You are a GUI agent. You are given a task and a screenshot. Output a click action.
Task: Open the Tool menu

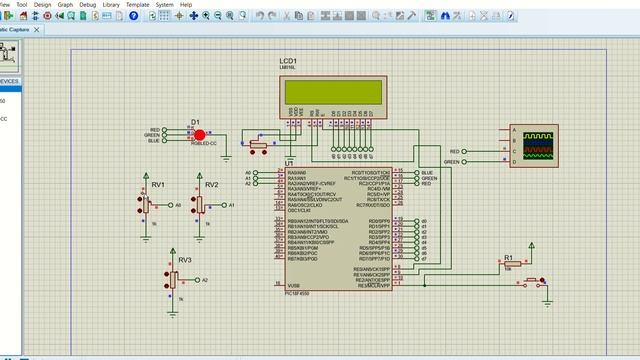(x=22, y=4)
